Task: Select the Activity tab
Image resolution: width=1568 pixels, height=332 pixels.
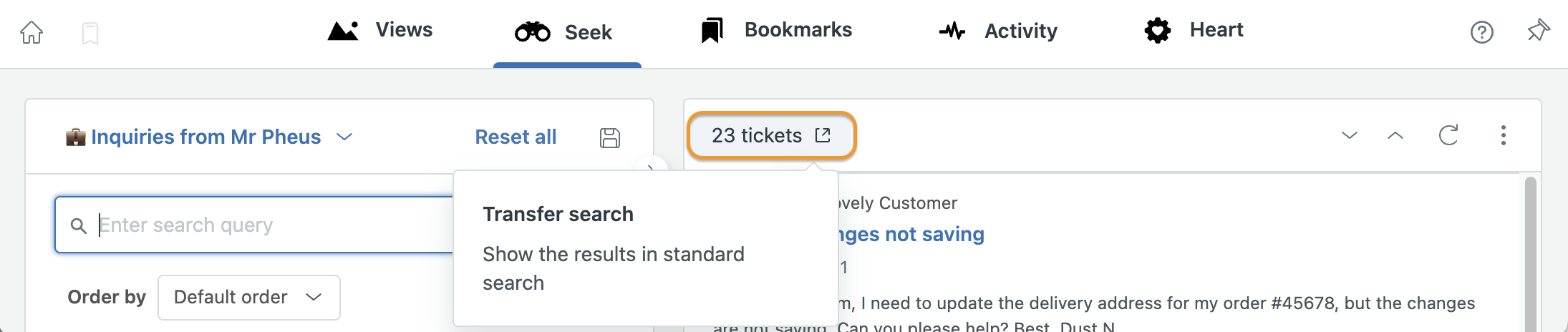Action: (x=998, y=31)
